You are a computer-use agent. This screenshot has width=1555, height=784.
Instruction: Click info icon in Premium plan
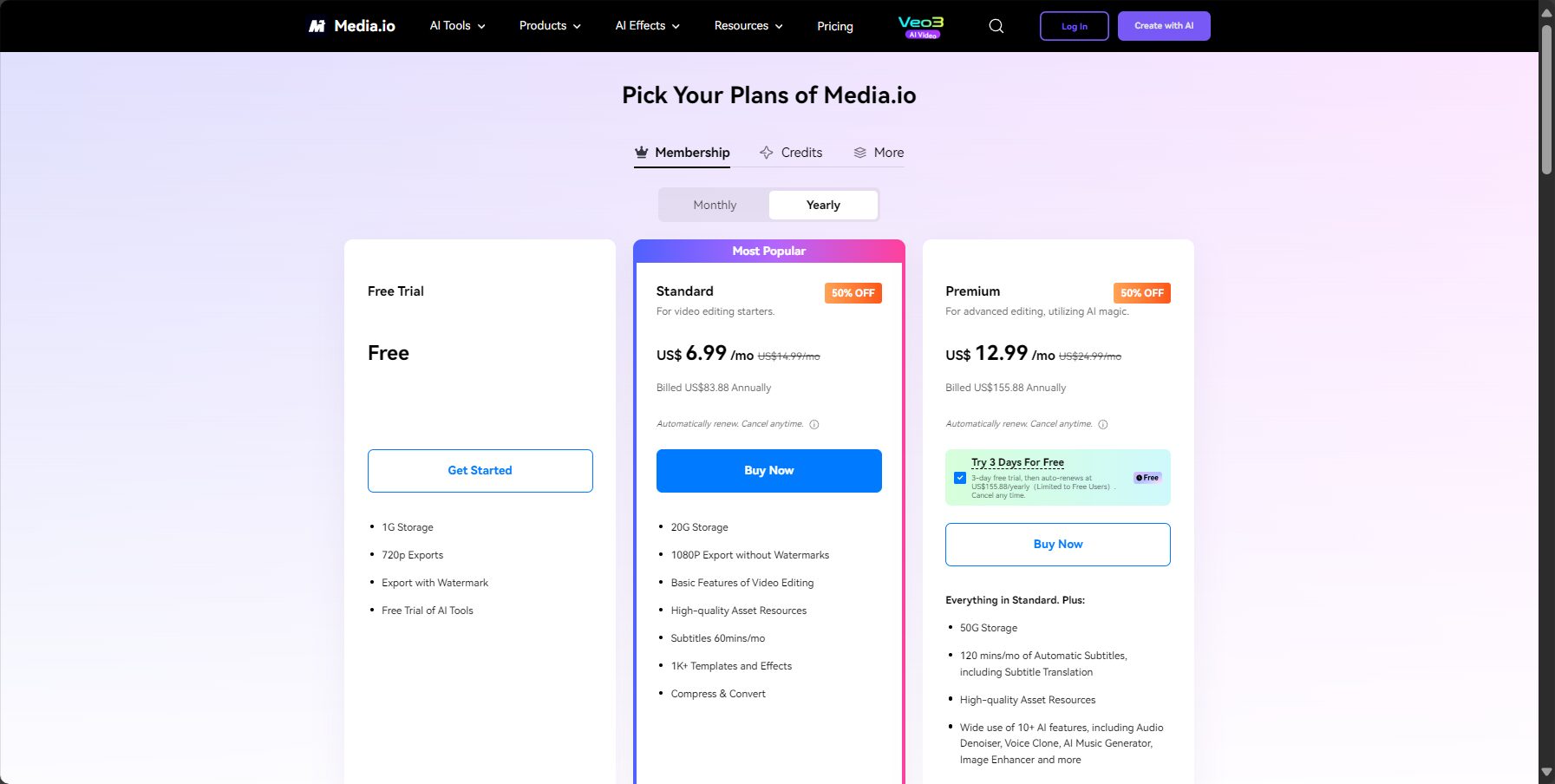pyautogui.click(x=1103, y=424)
